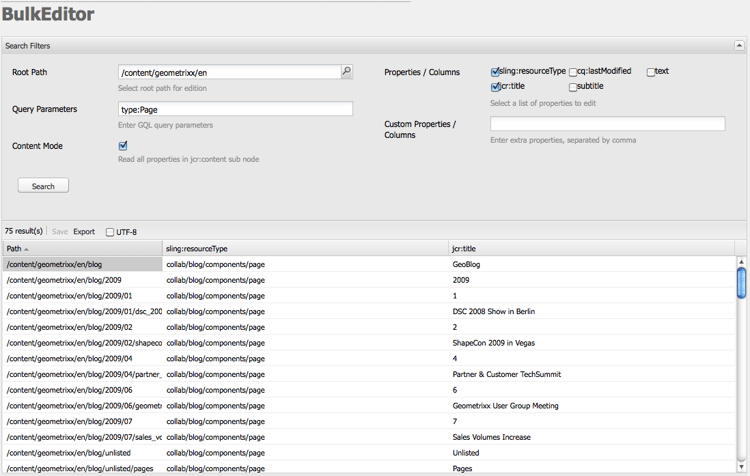The height and width of the screenshot is (476, 750).
Task: Click the DSC 2008 Show in Berlin cell
Action: tap(592, 311)
